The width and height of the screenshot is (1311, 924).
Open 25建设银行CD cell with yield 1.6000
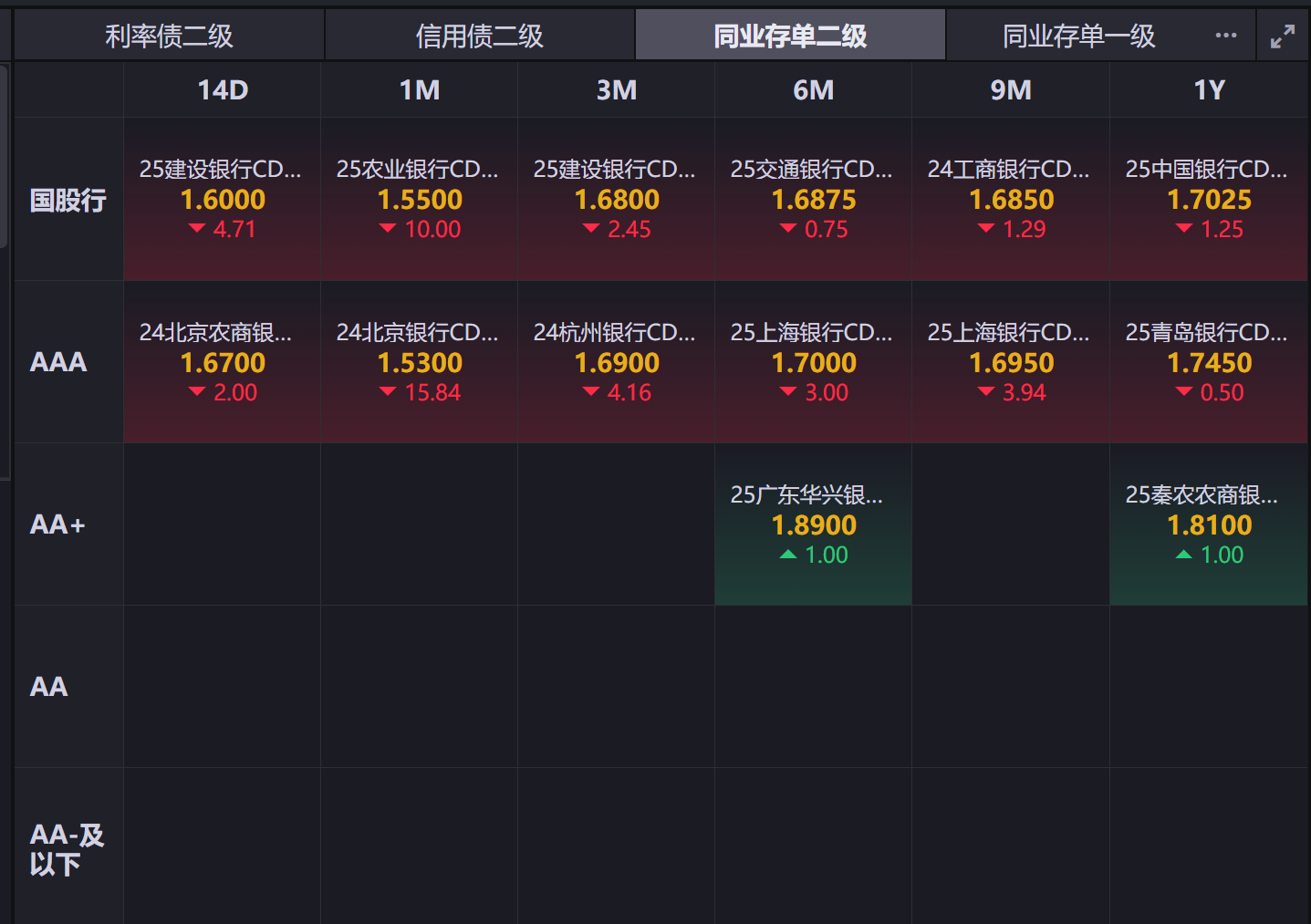point(223,200)
